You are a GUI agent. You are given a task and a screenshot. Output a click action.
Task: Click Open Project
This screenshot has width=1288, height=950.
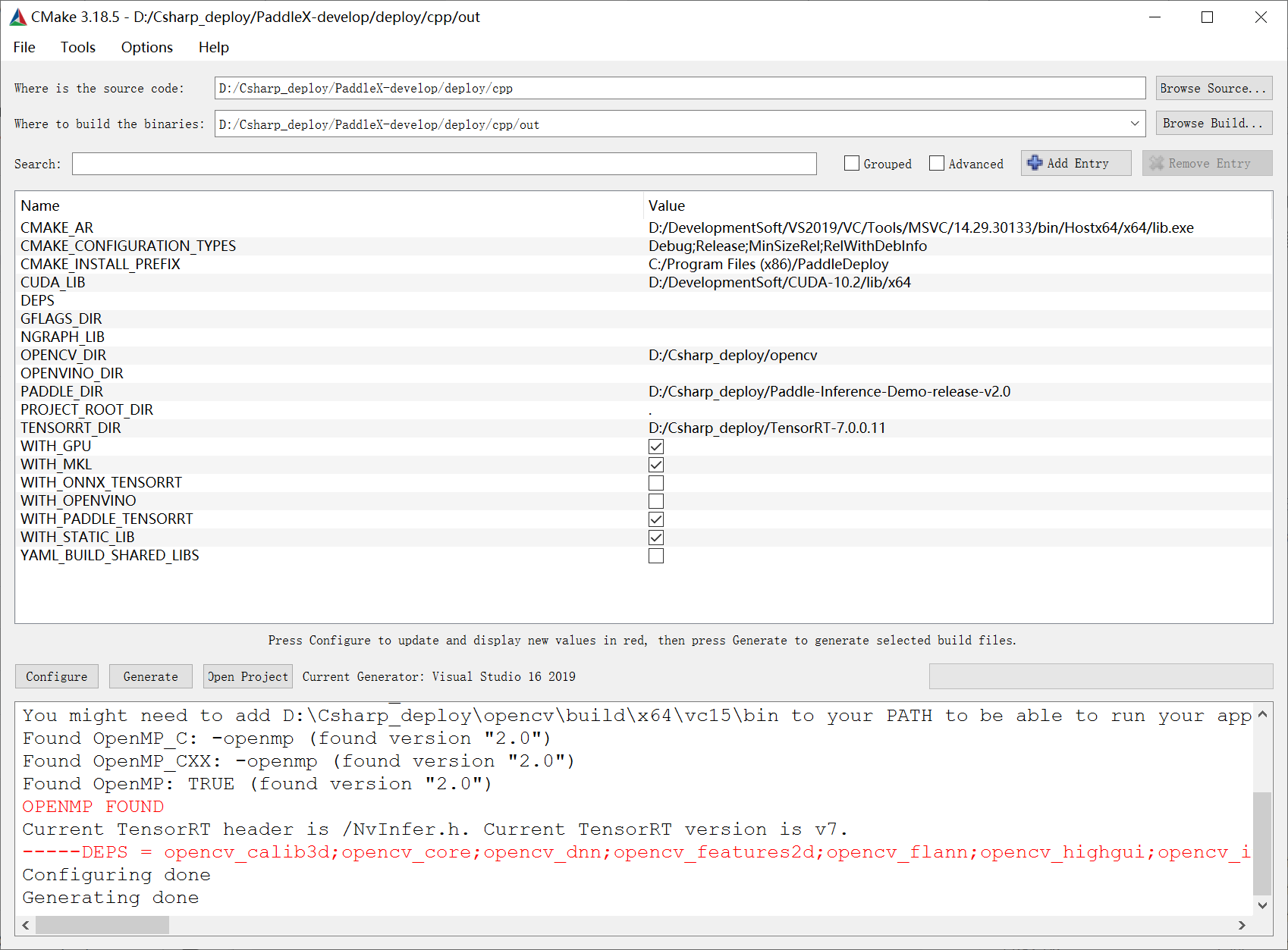[247, 676]
